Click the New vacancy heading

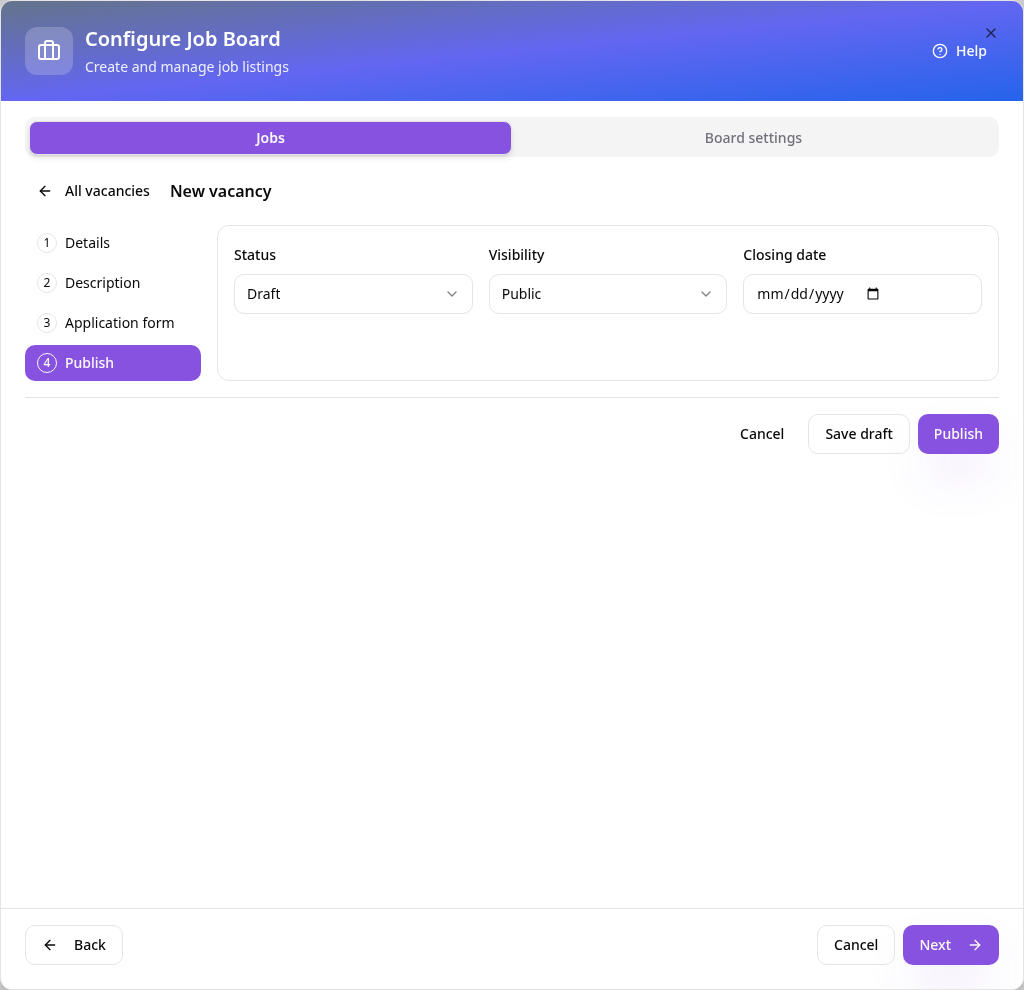tap(221, 191)
